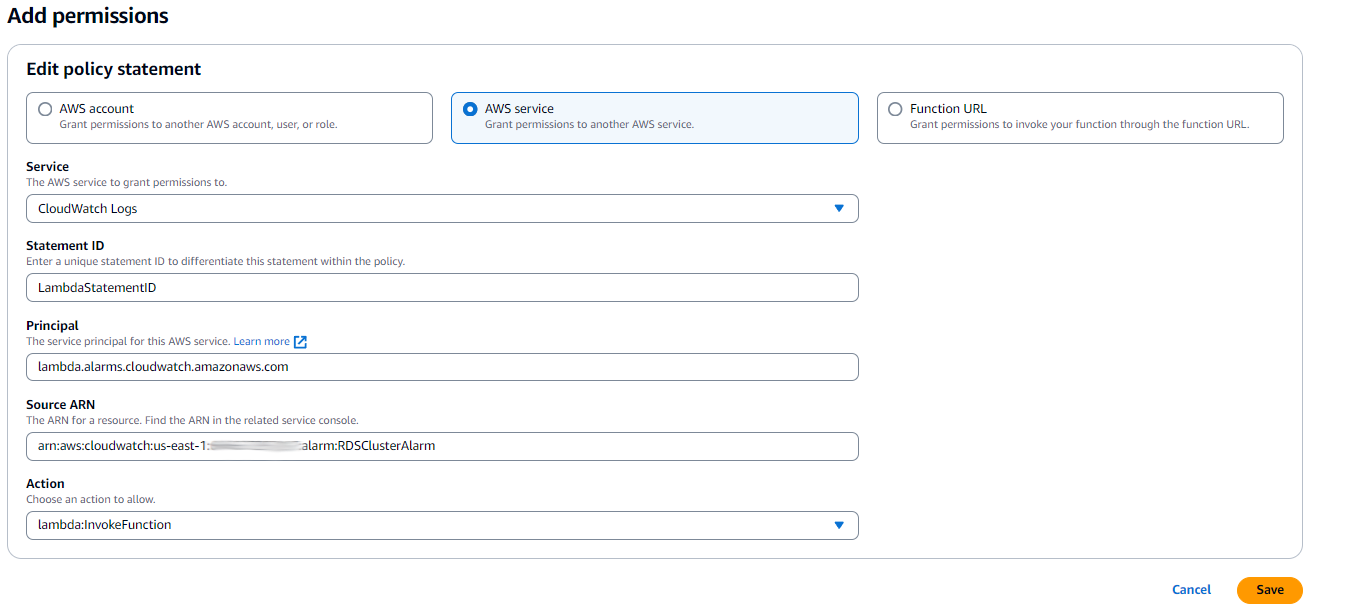Viewport: 1345px width, 611px height.
Task: Click the Service dropdown chevron icon
Action: click(x=839, y=208)
